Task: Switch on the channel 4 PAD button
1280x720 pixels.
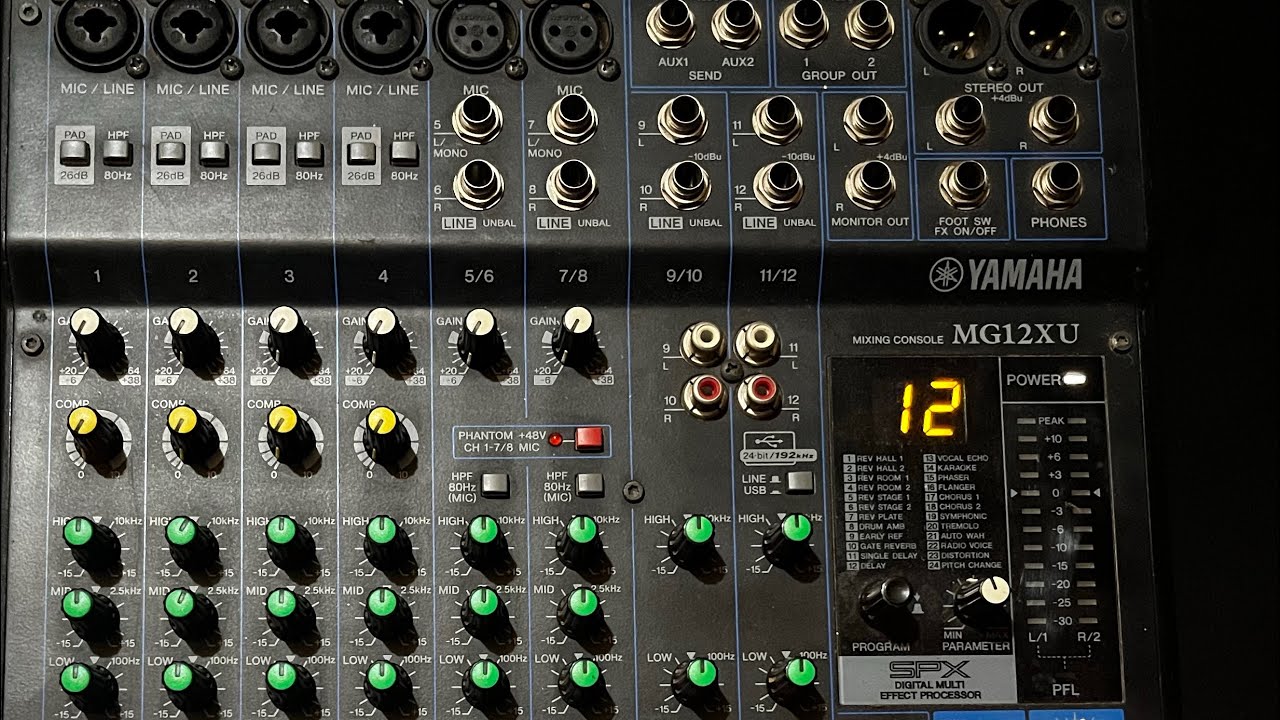Action: (360, 154)
